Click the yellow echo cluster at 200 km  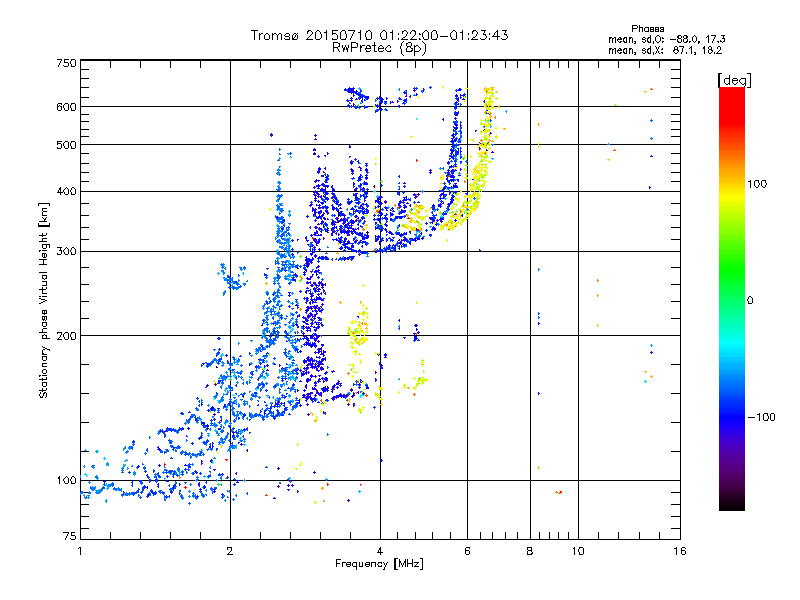click(x=359, y=329)
